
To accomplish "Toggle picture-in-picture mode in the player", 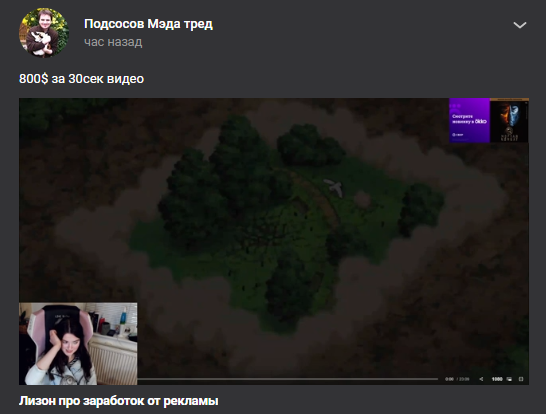I will coord(509,379).
